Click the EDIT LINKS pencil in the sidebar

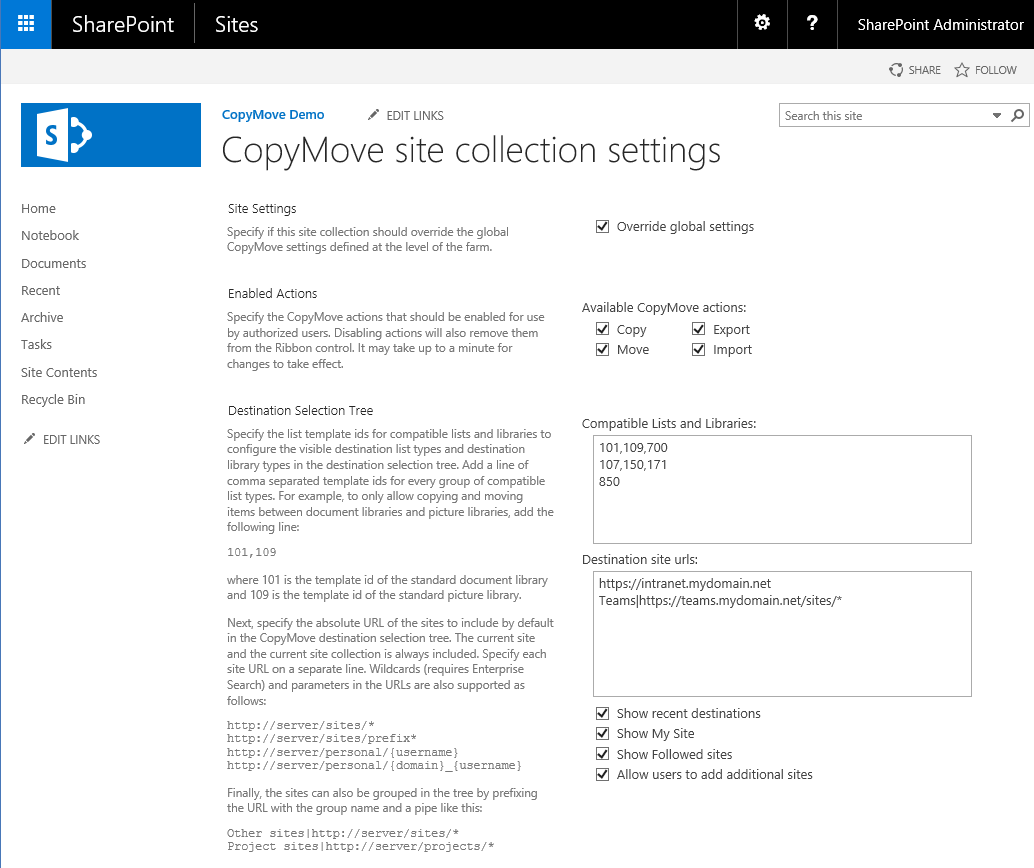[61, 439]
